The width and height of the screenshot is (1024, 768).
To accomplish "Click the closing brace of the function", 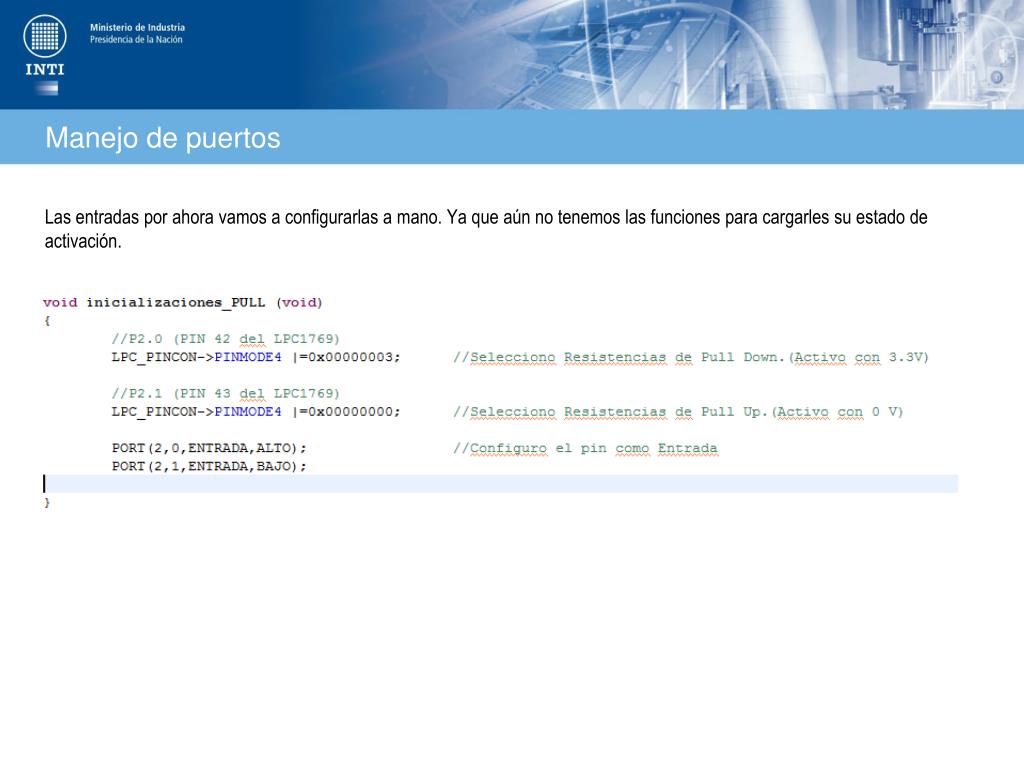I will (x=47, y=502).
